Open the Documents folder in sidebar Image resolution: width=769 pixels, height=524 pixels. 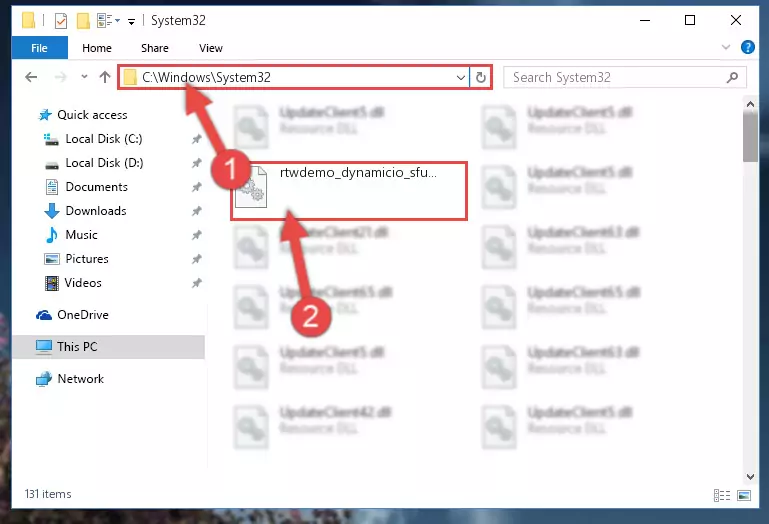(x=96, y=187)
